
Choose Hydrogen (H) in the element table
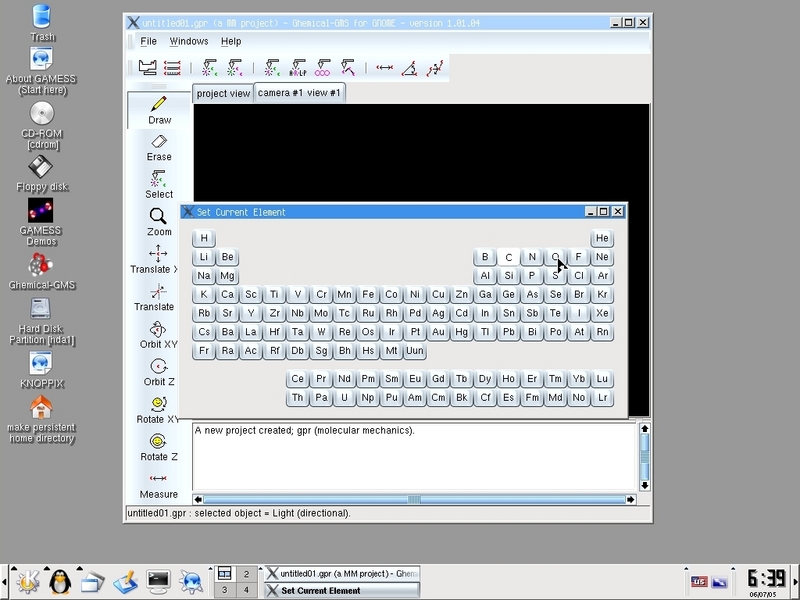[204, 238]
